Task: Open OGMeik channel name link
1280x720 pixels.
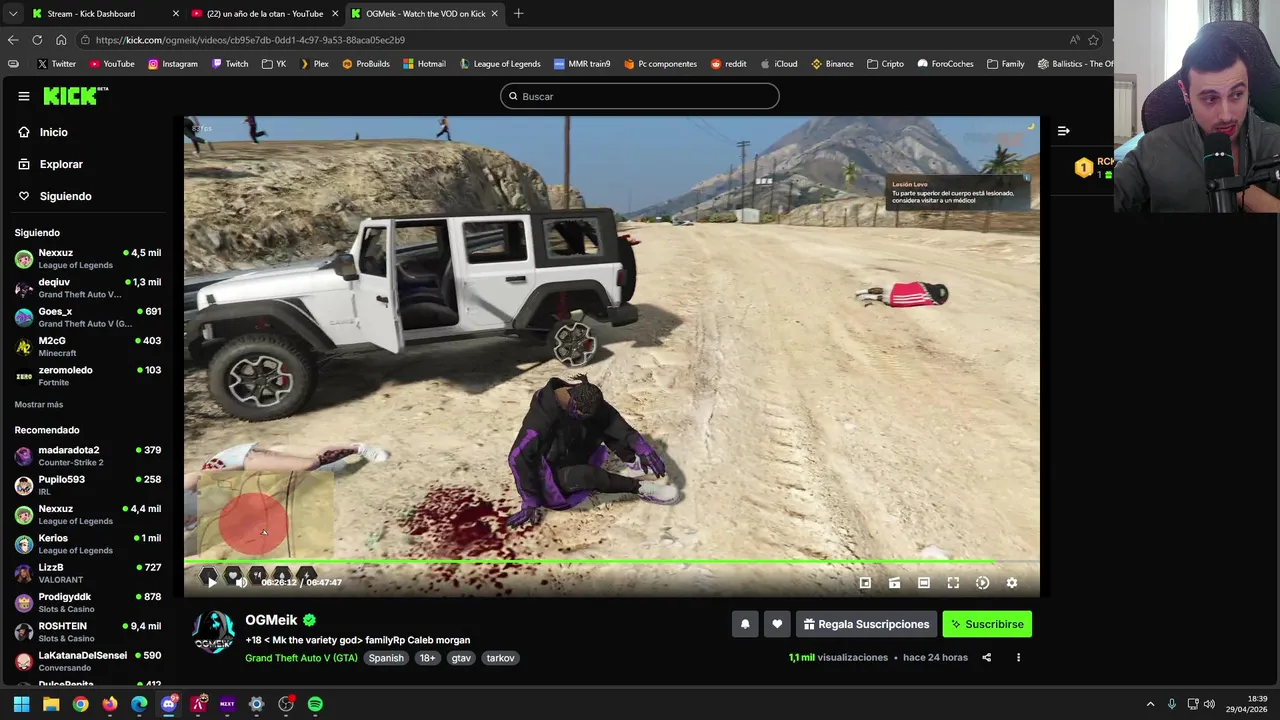Action: tap(271, 620)
